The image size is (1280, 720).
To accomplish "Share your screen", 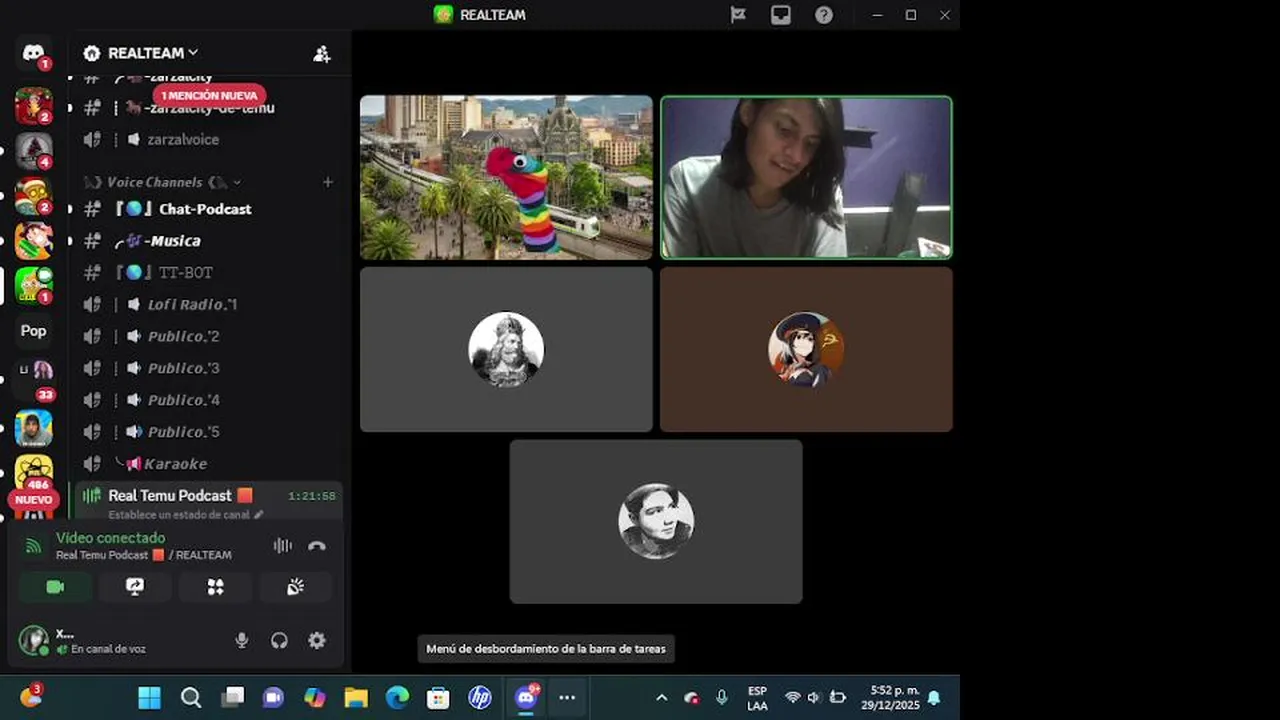I will [x=135, y=587].
